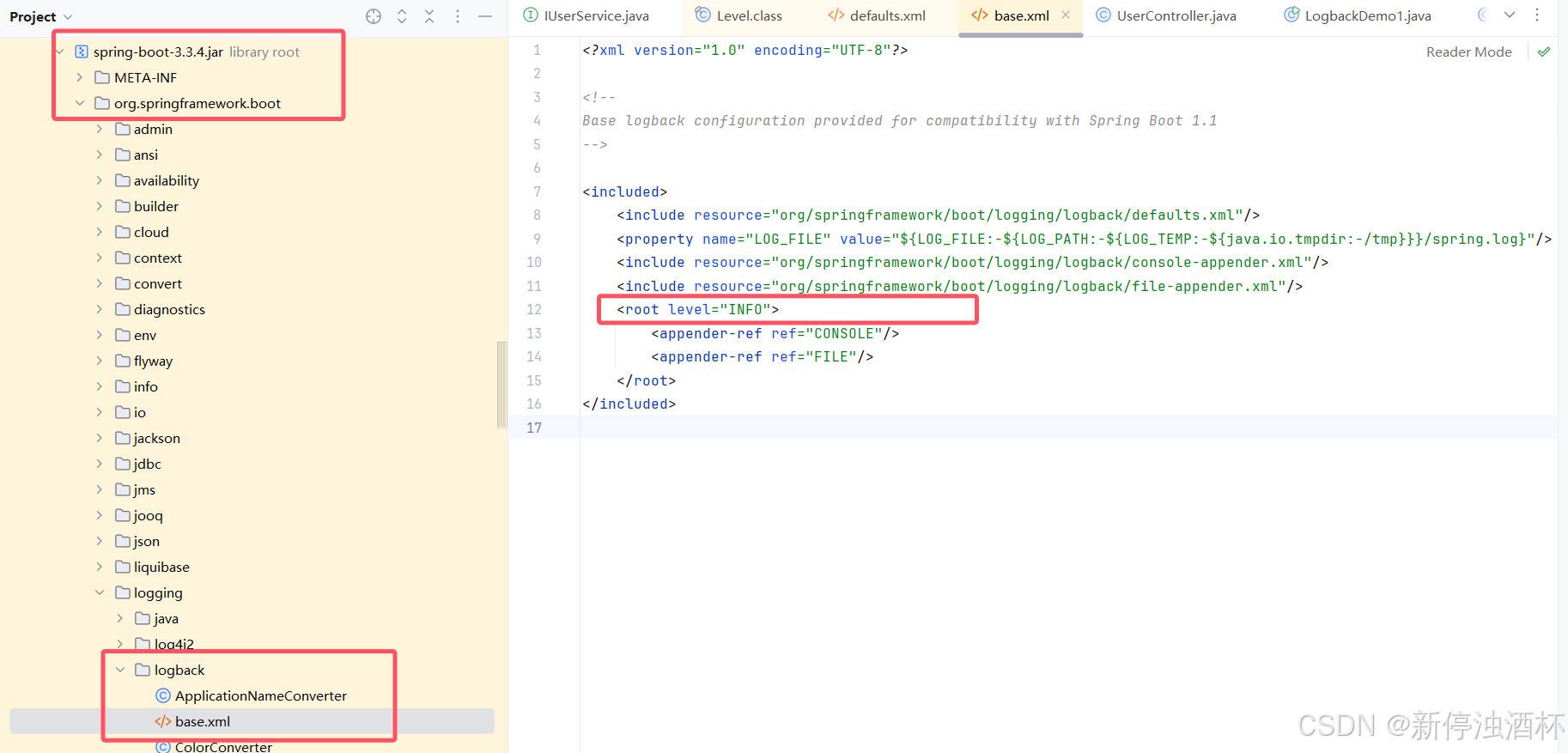This screenshot has width=1568, height=753.
Task: Switch to the LogbackDemo1.java tab
Action: click(x=1358, y=15)
